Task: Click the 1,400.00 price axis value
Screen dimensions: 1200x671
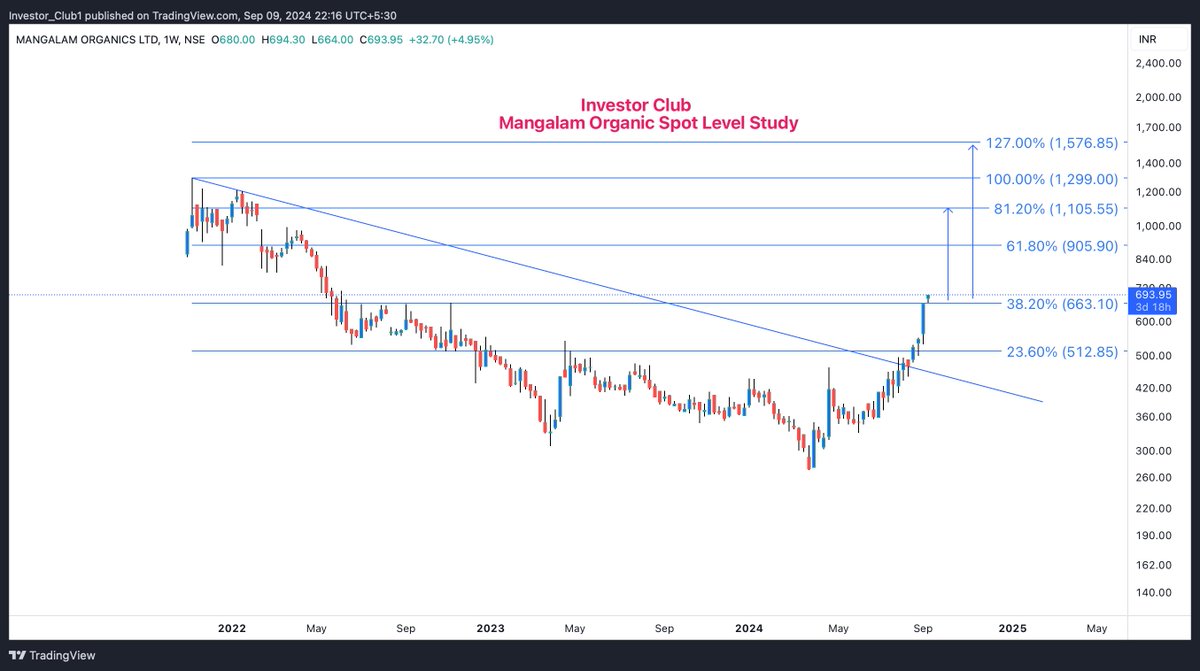Action: [1160, 163]
